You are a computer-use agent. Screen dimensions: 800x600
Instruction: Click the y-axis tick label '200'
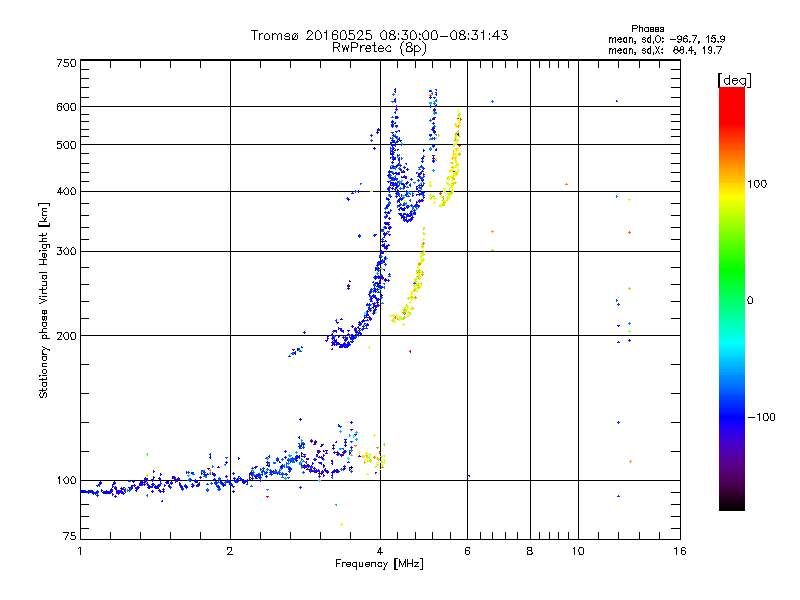pyautogui.click(x=66, y=336)
